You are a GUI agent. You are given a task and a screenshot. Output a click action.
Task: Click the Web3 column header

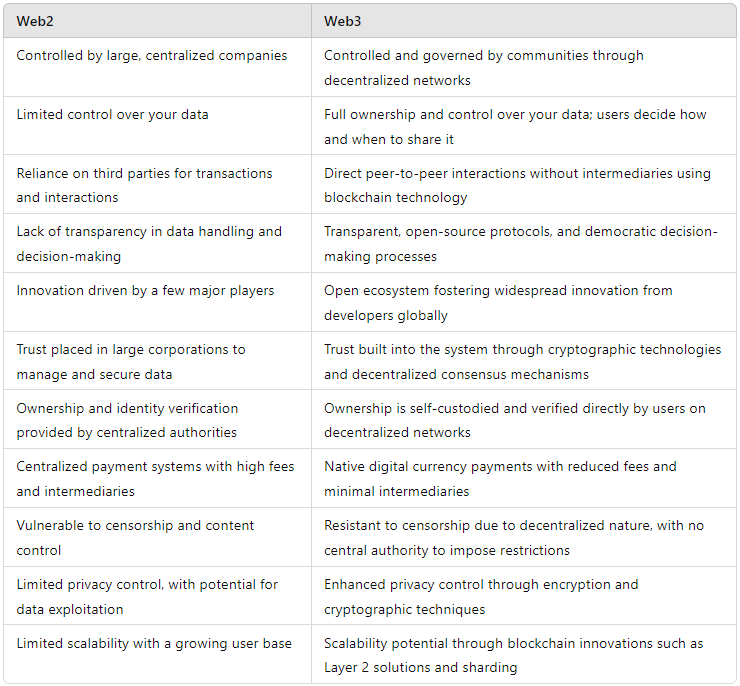tap(343, 21)
